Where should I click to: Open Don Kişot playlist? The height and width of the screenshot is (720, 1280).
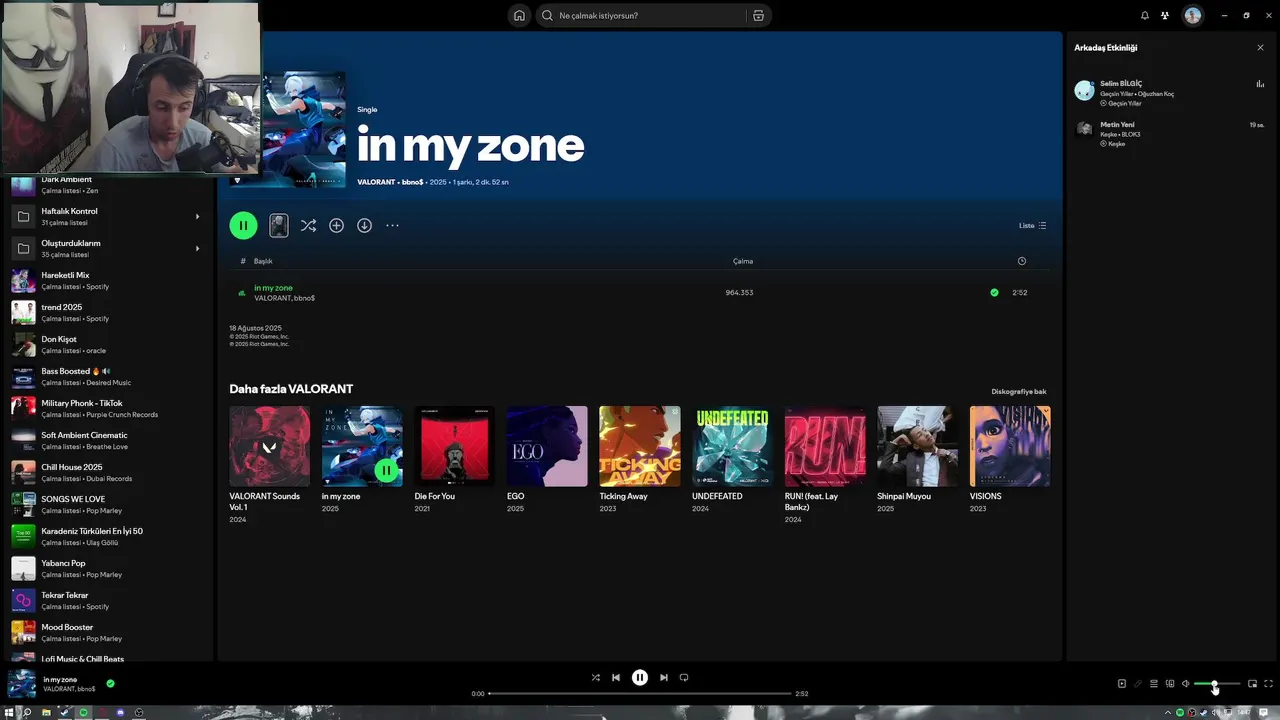click(x=106, y=344)
